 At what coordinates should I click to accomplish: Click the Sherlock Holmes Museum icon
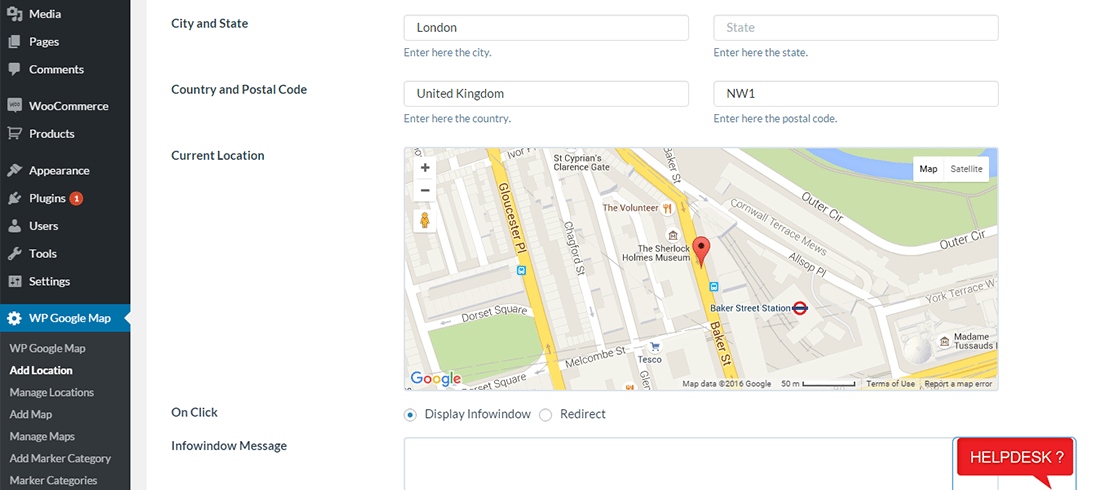pos(673,234)
